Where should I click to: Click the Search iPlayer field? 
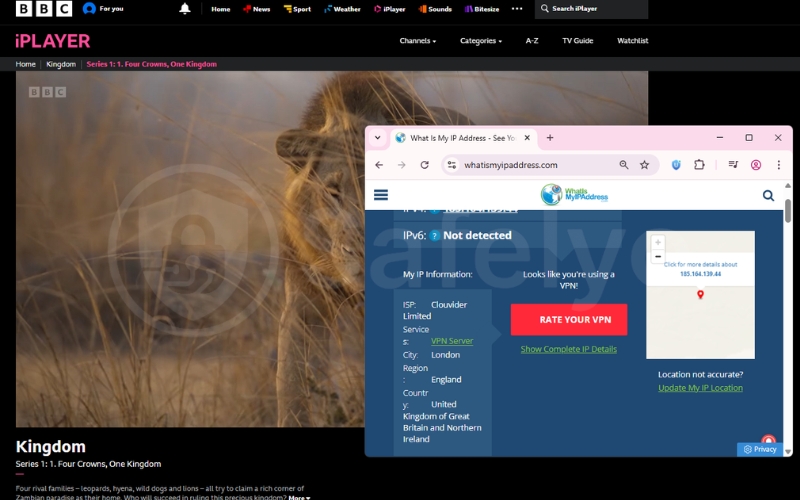591,9
